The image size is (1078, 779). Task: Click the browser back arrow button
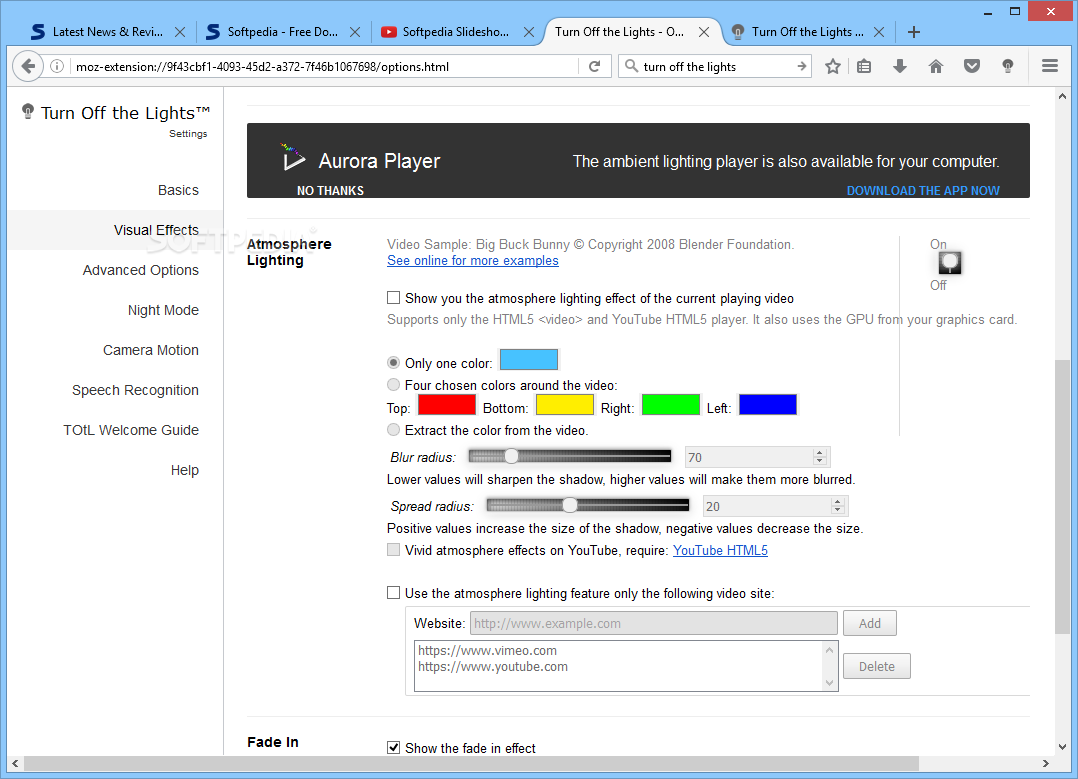pyautogui.click(x=28, y=66)
